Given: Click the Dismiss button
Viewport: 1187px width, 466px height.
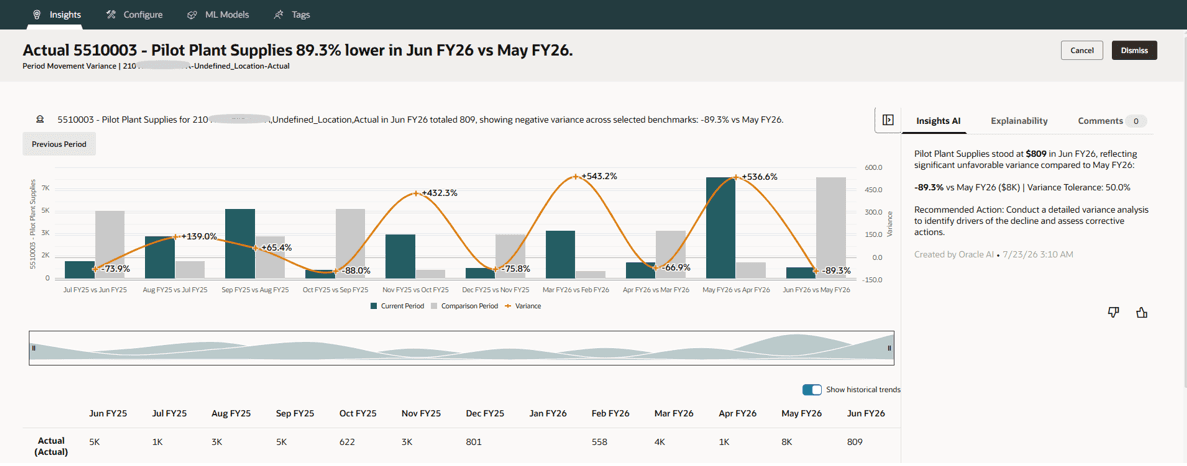Looking at the screenshot, I should click(1134, 50).
